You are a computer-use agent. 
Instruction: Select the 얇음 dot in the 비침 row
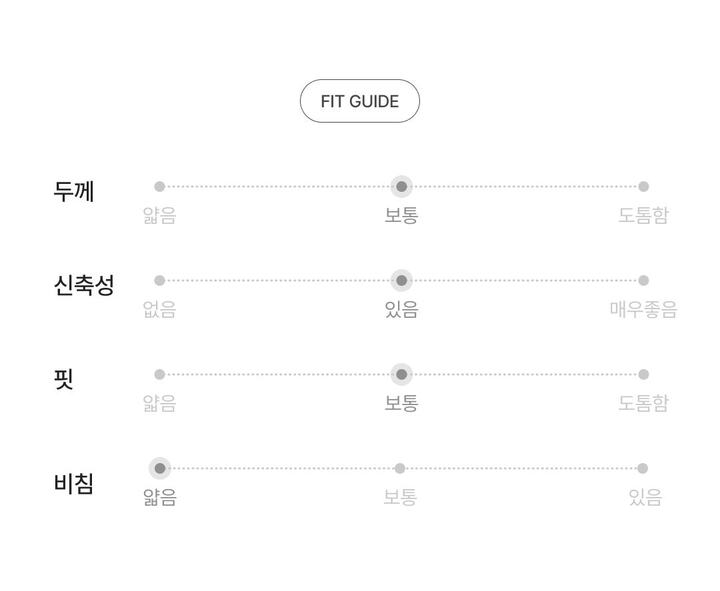(159, 468)
